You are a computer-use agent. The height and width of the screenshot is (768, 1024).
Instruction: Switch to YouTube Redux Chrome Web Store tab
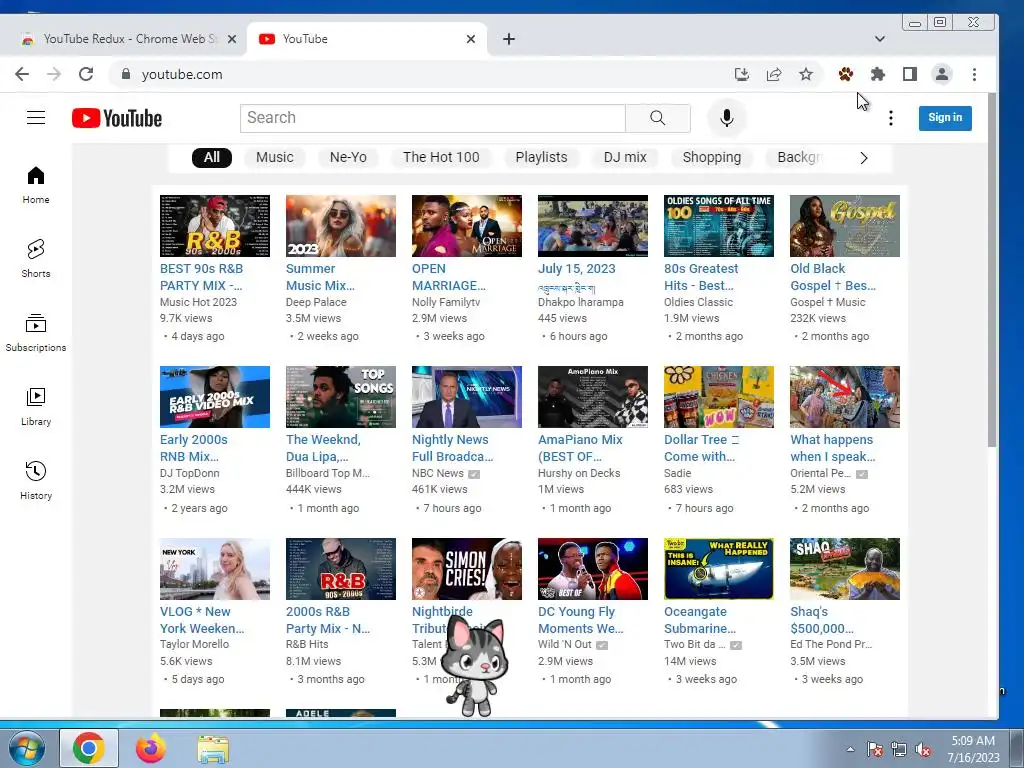[128, 39]
